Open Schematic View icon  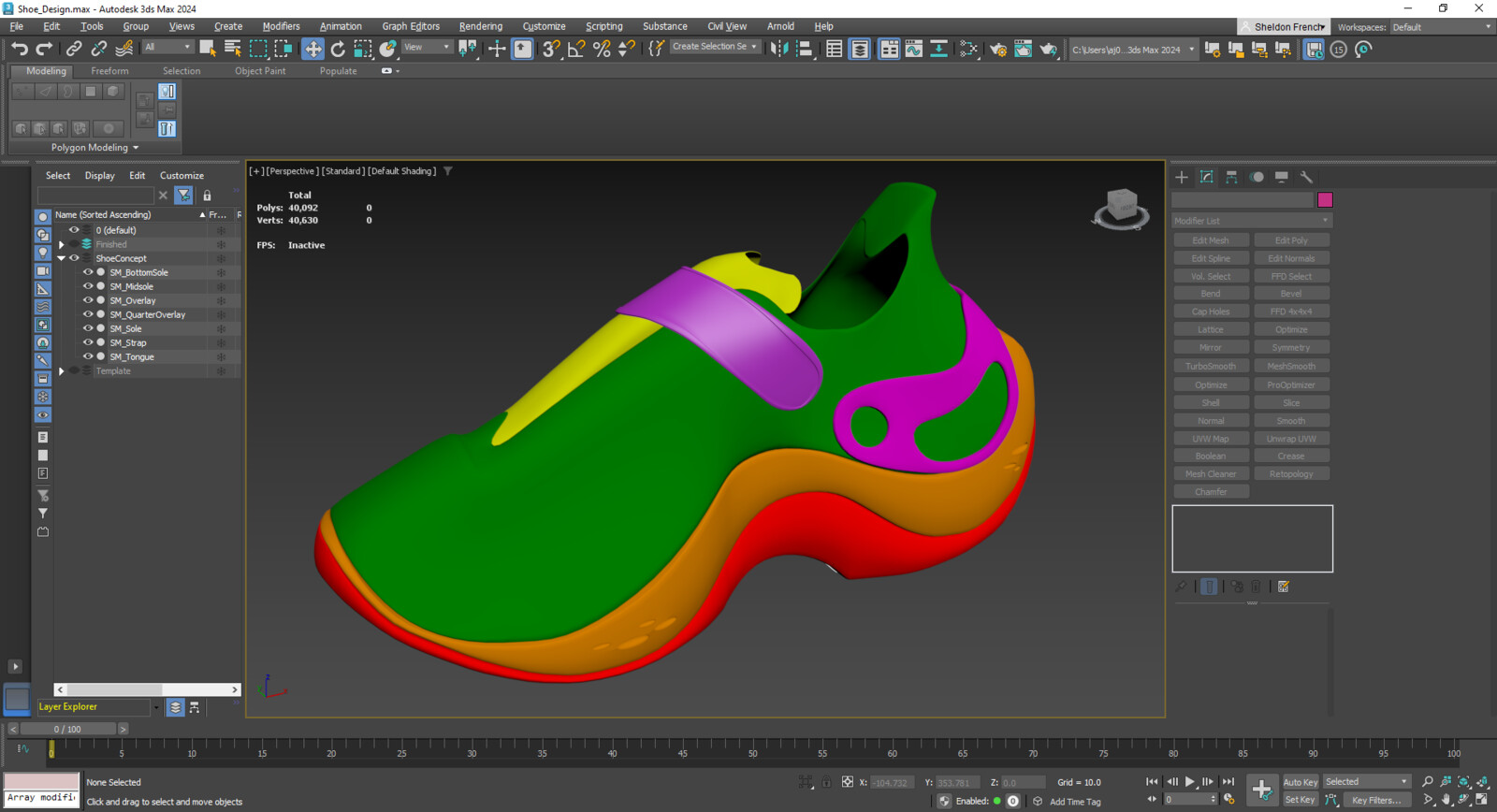tap(937, 49)
